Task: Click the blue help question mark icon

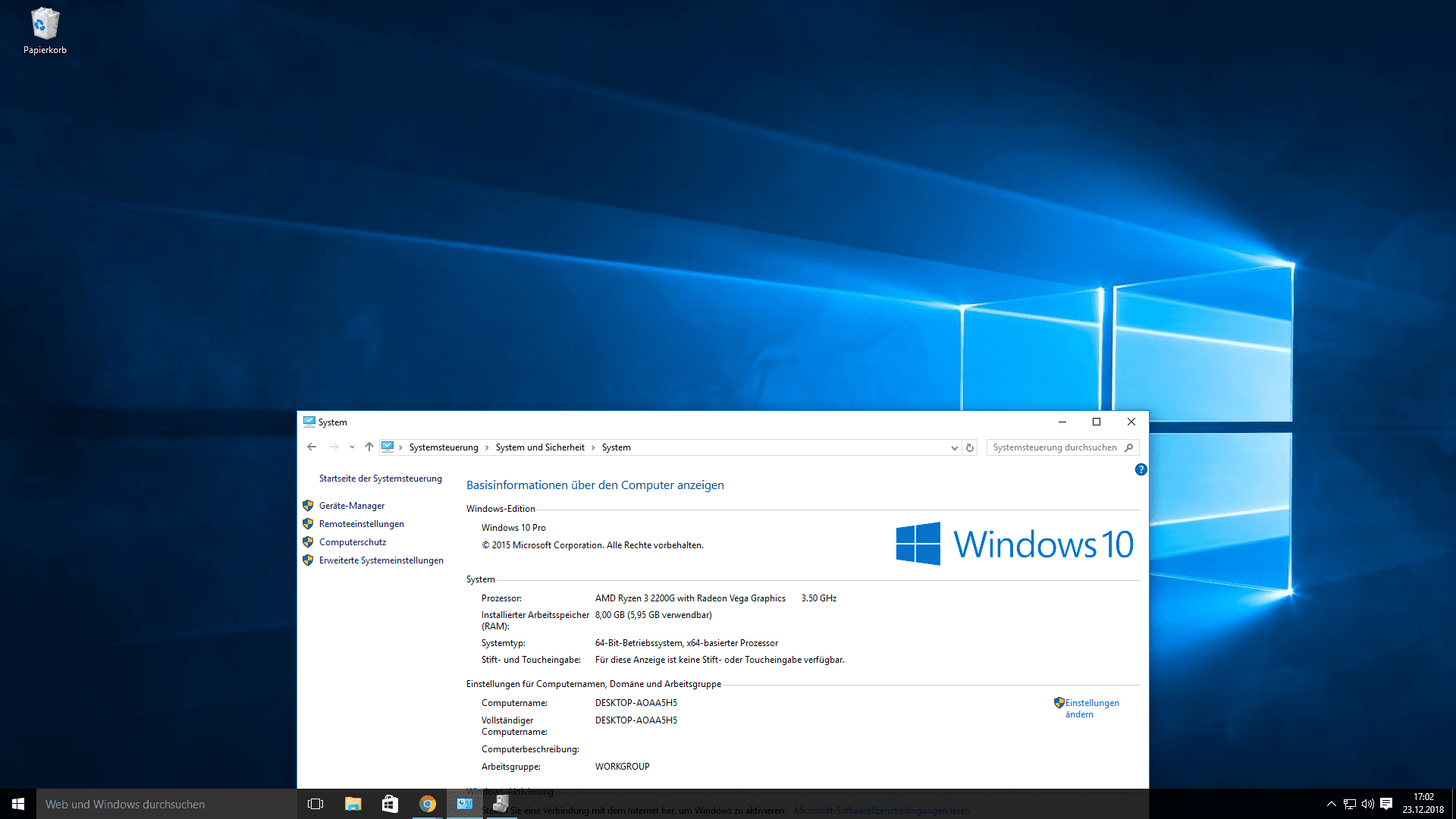Action: coord(1141,470)
